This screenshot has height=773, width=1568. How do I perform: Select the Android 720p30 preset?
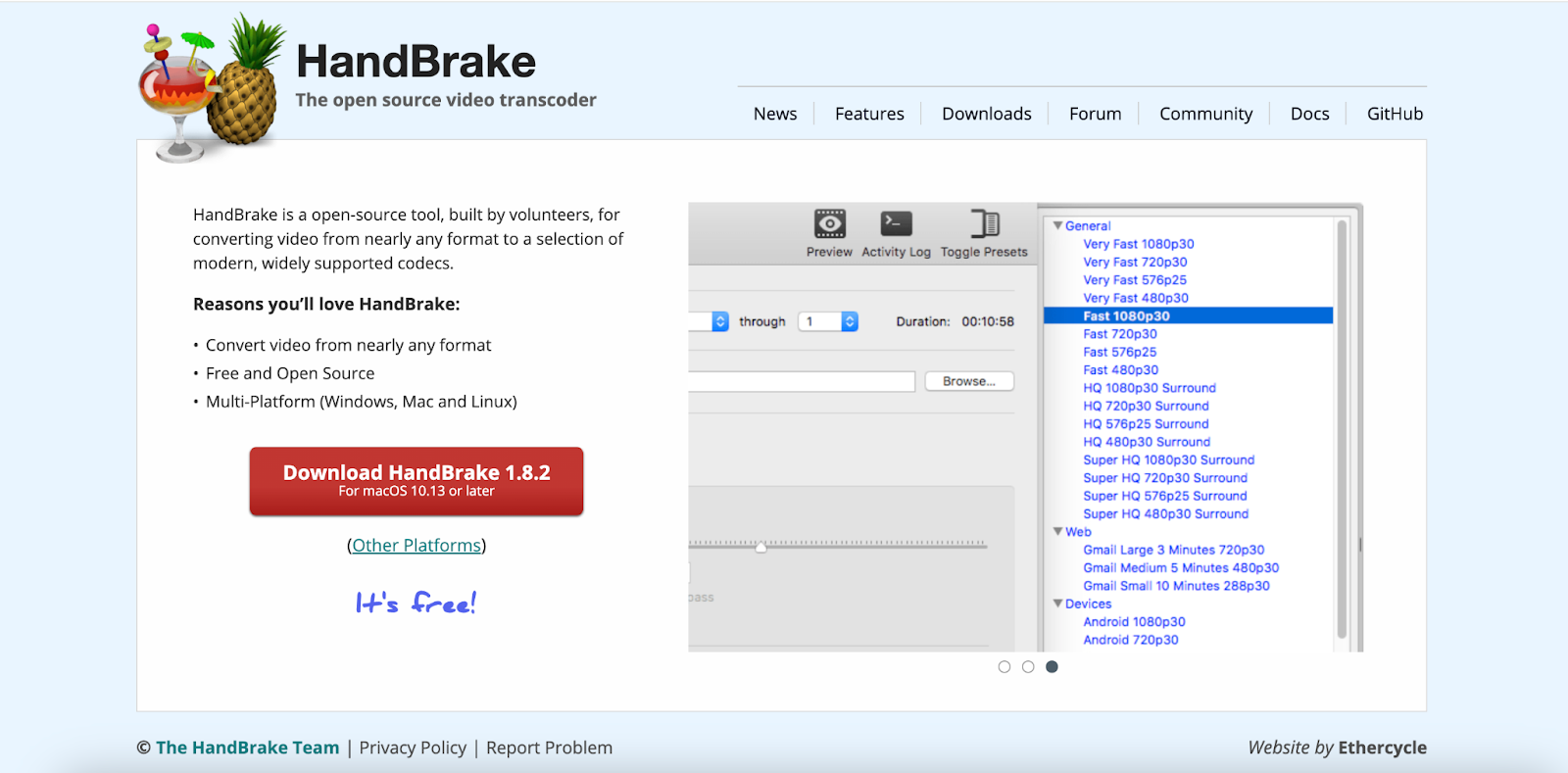(x=1131, y=640)
